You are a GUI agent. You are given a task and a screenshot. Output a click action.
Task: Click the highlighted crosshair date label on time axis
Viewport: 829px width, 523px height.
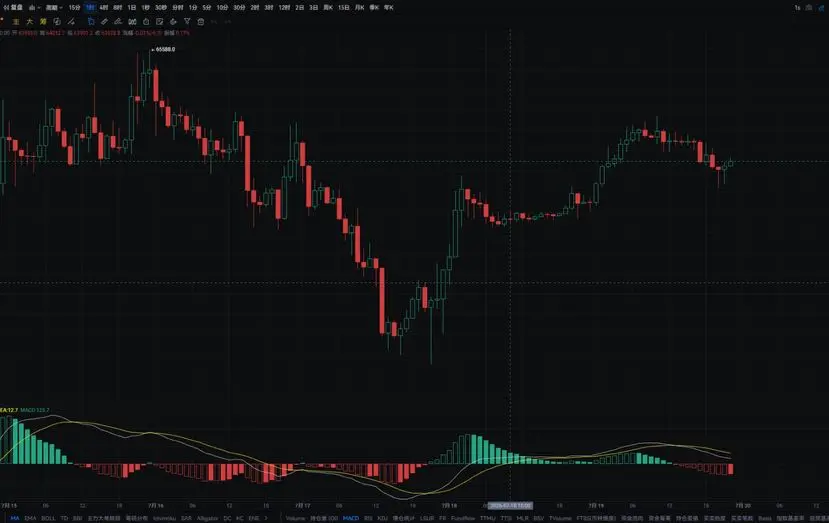point(510,506)
